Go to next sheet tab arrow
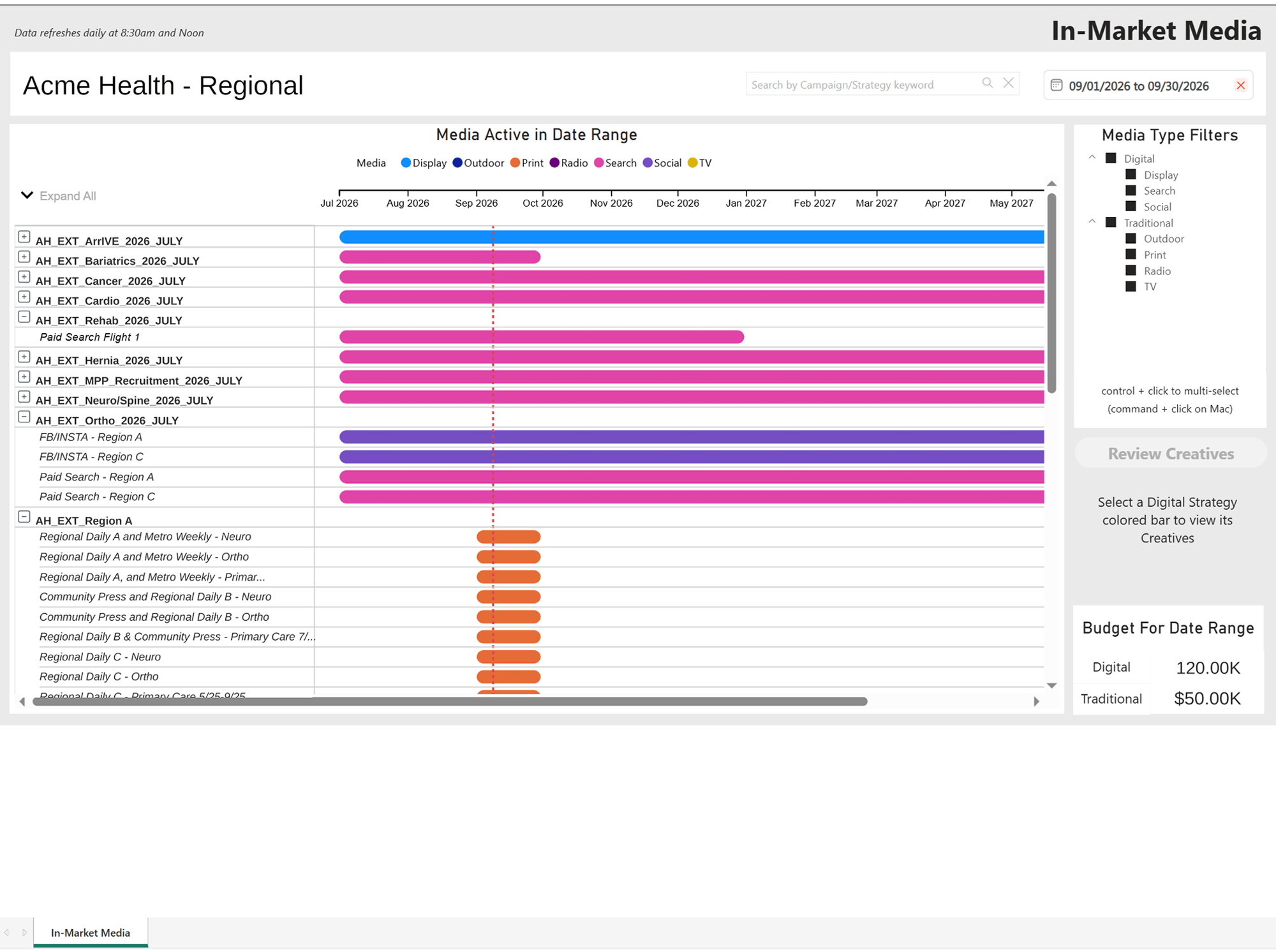The width and height of the screenshot is (1276, 952). (x=24, y=933)
